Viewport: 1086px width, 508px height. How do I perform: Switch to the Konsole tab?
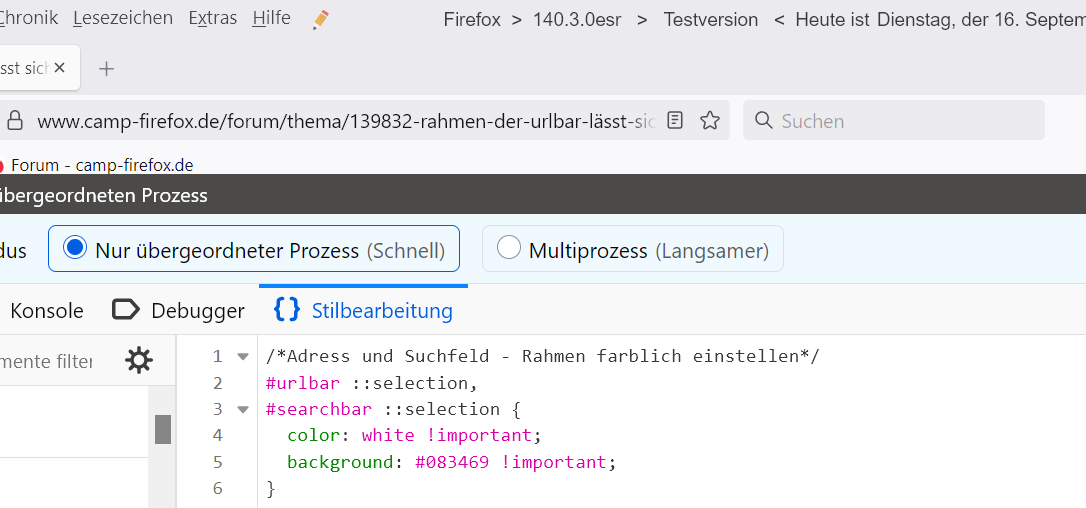click(46, 311)
